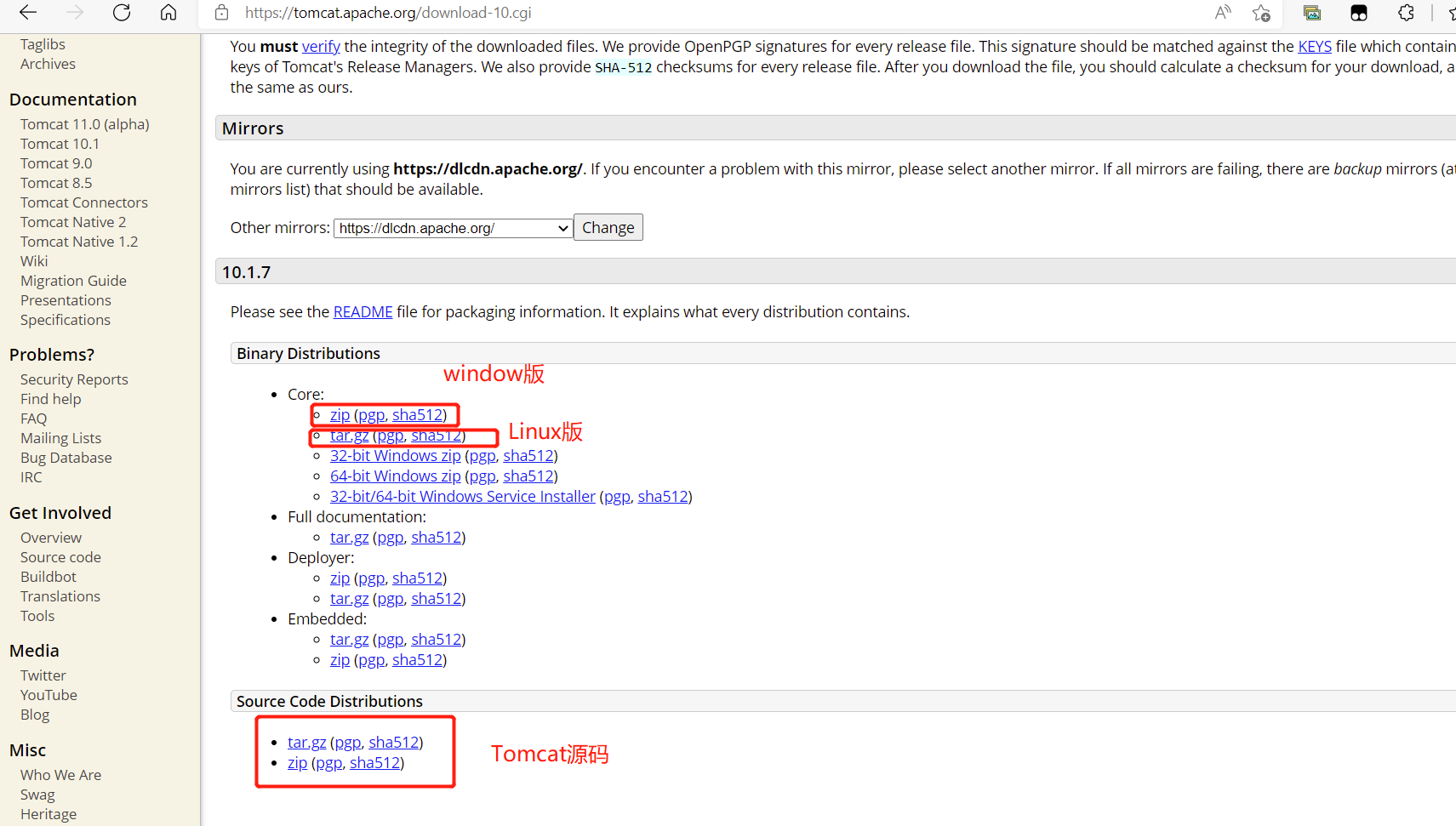Open Security Reports link
The width and height of the screenshot is (1456, 826).
pyautogui.click(x=74, y=379)
